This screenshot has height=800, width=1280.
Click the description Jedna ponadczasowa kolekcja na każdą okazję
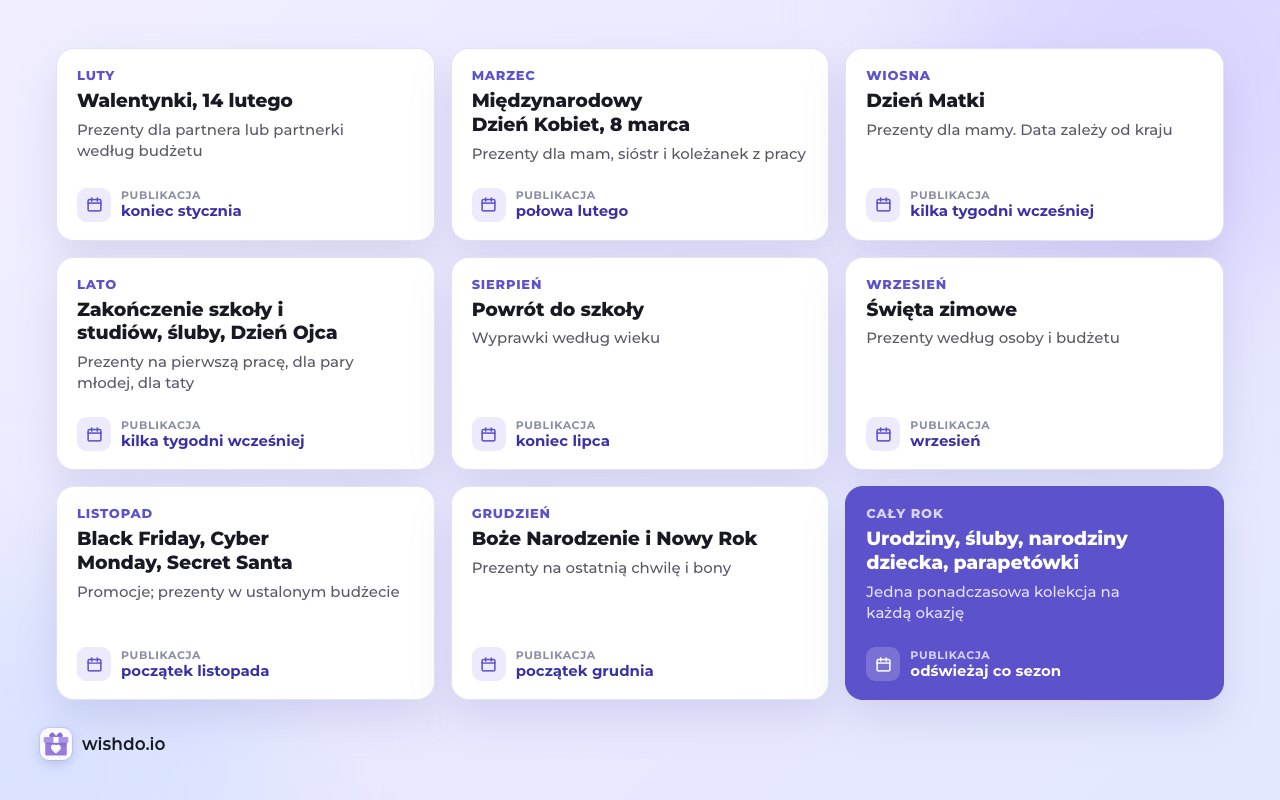pyautogui.click(x=993, y=602)
